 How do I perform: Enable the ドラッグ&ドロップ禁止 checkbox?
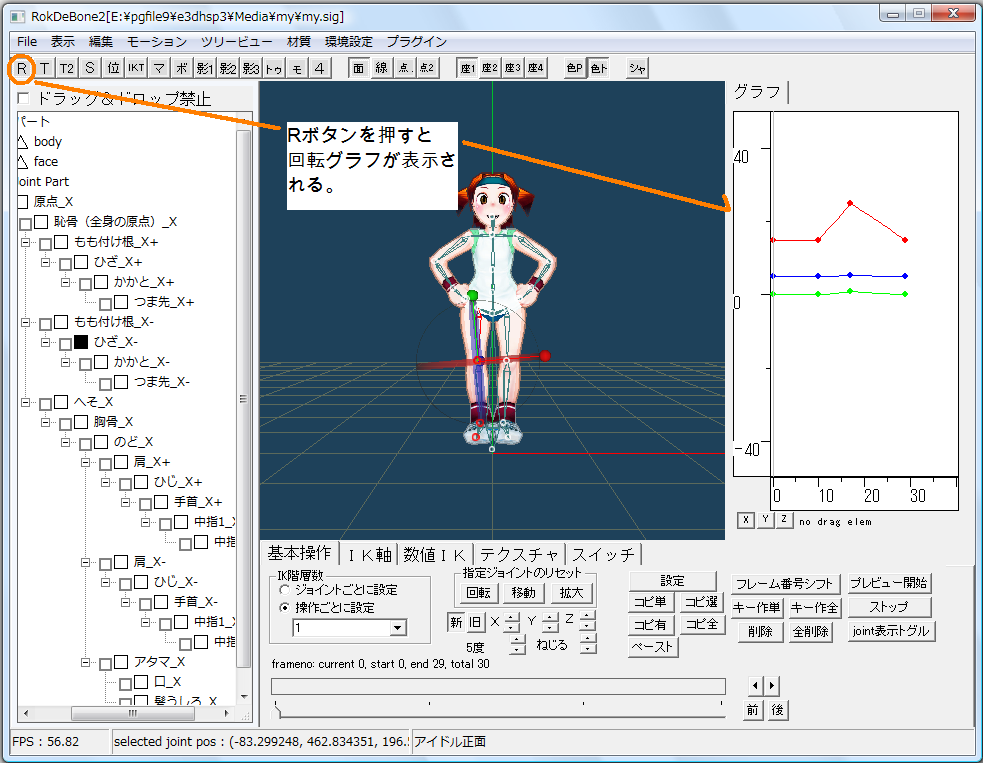[x=25, y=99]
